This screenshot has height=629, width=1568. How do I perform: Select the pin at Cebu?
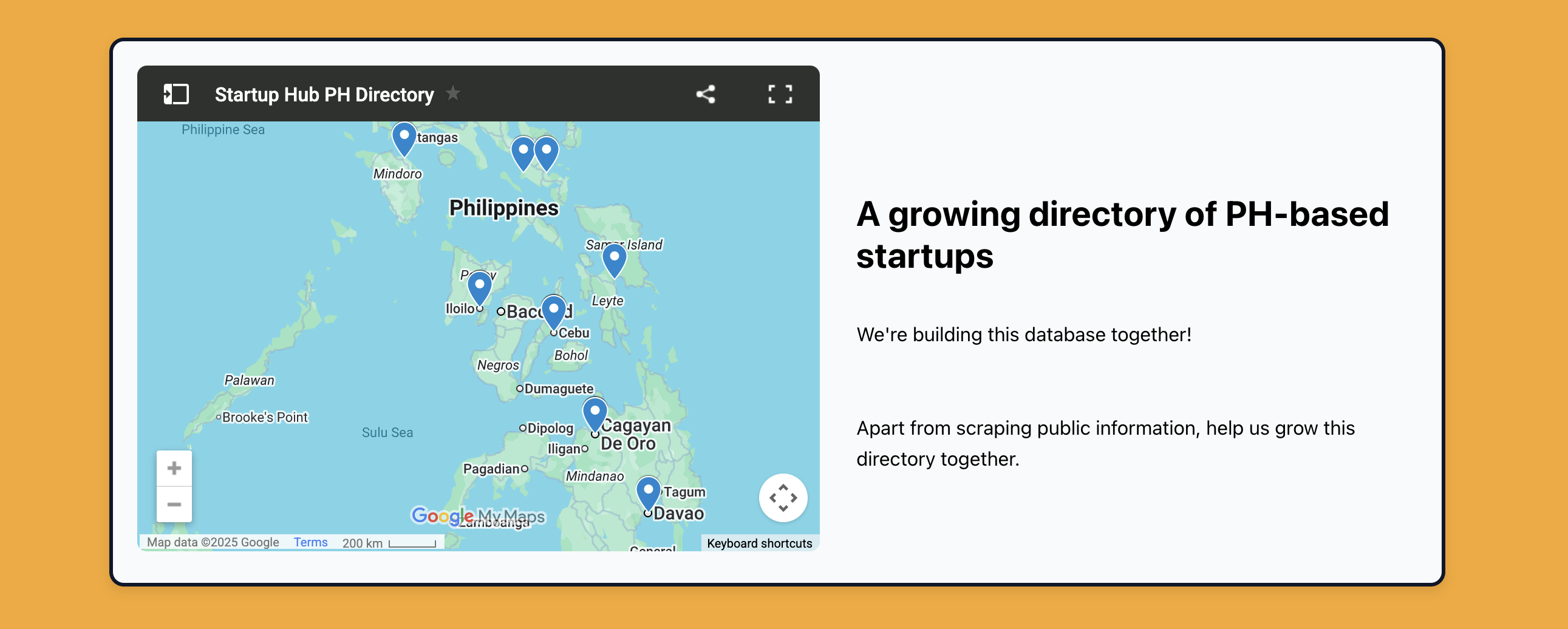554,313
